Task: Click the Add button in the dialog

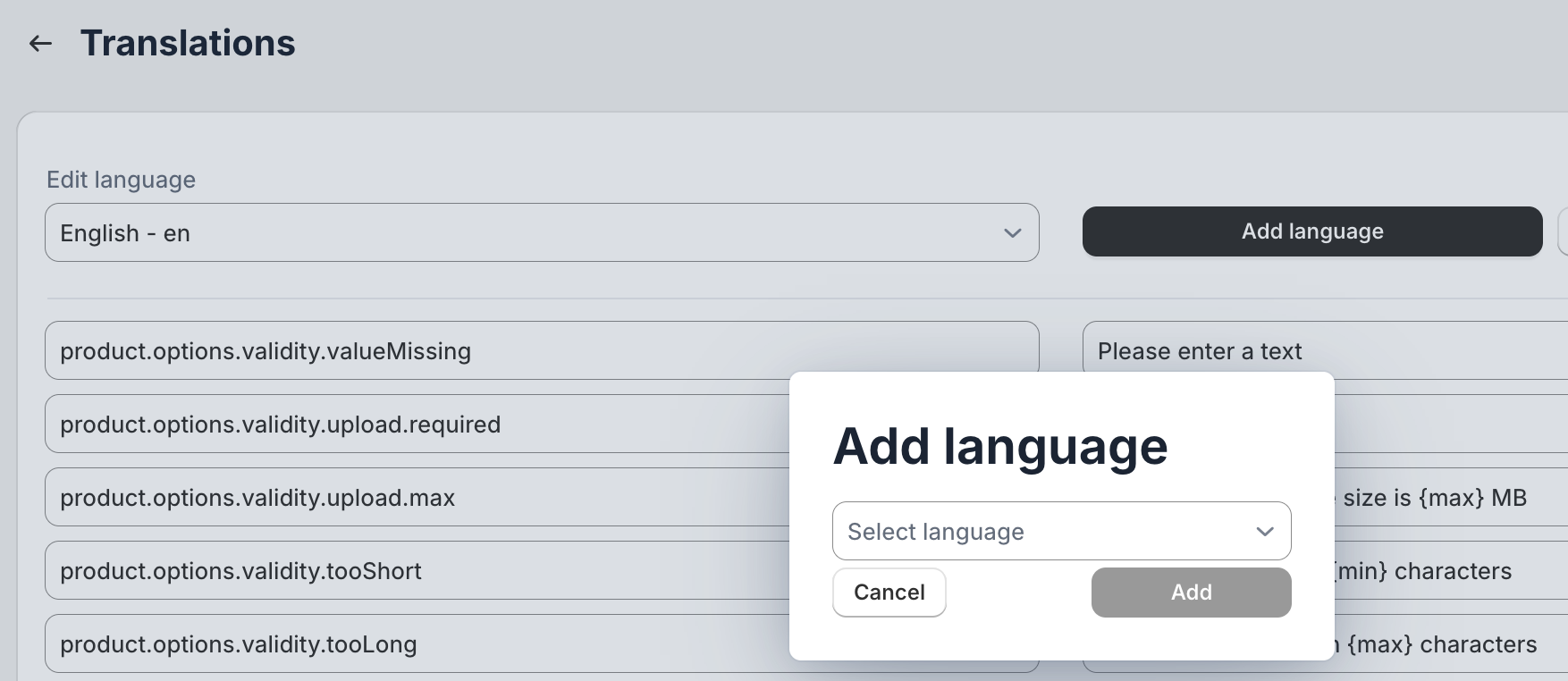Action: [x=1191, y=593]
